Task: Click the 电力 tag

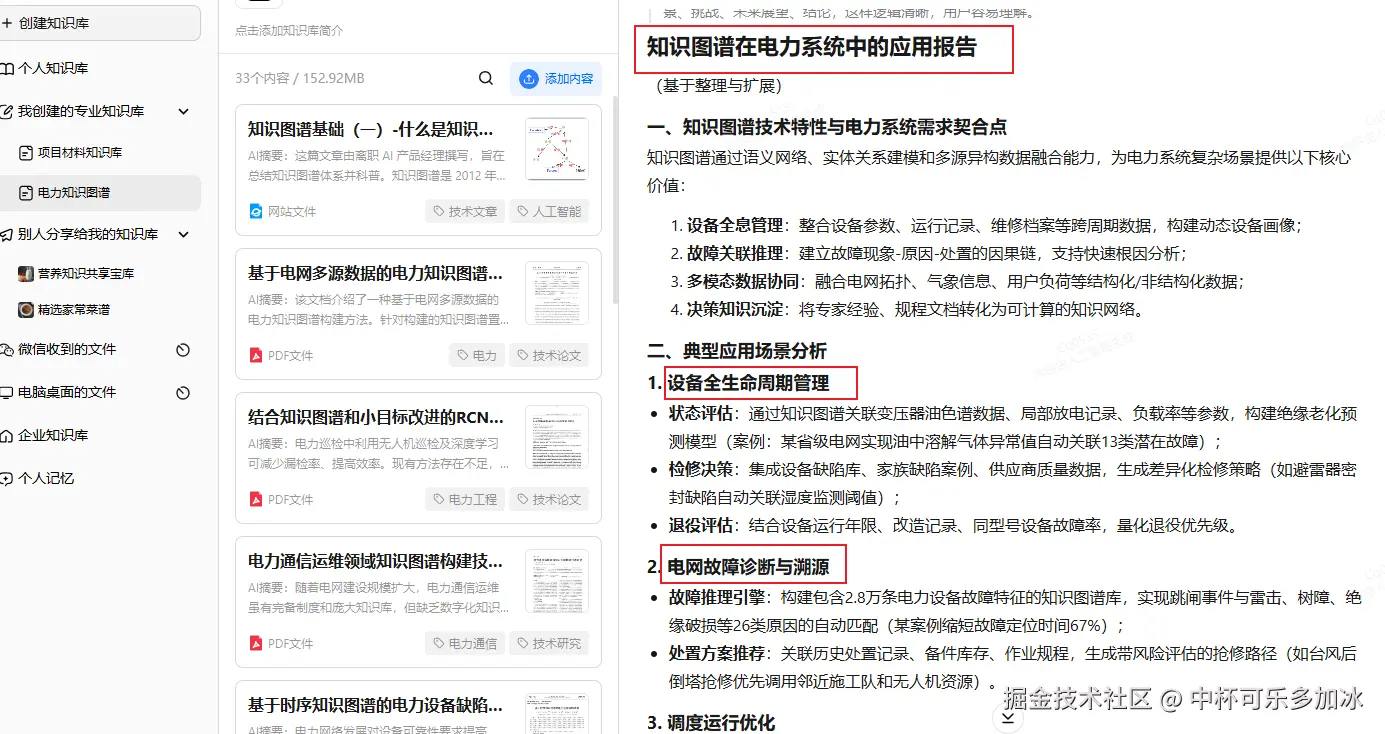Action: point(477,355)
